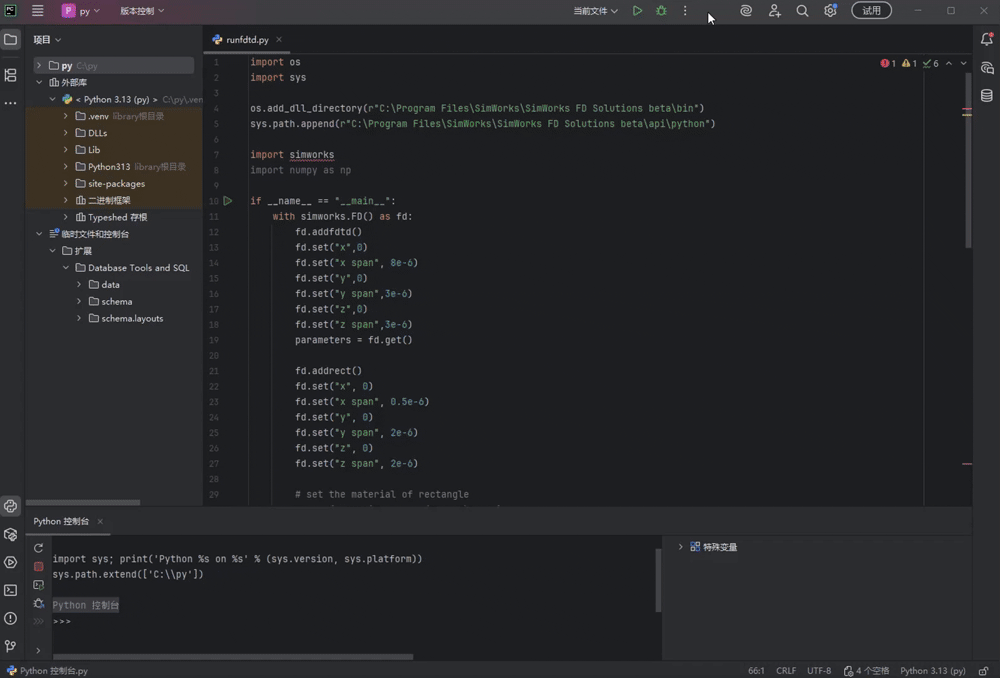Open the Git tool window

coord(11,646)
